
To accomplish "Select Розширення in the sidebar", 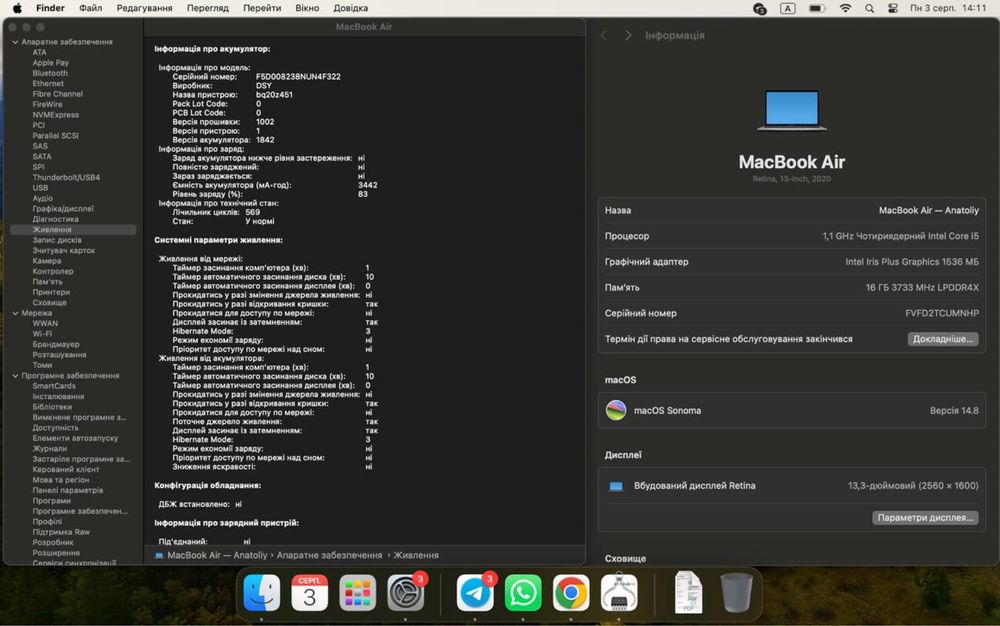I will pyautogui.click(x=55, y=553).
